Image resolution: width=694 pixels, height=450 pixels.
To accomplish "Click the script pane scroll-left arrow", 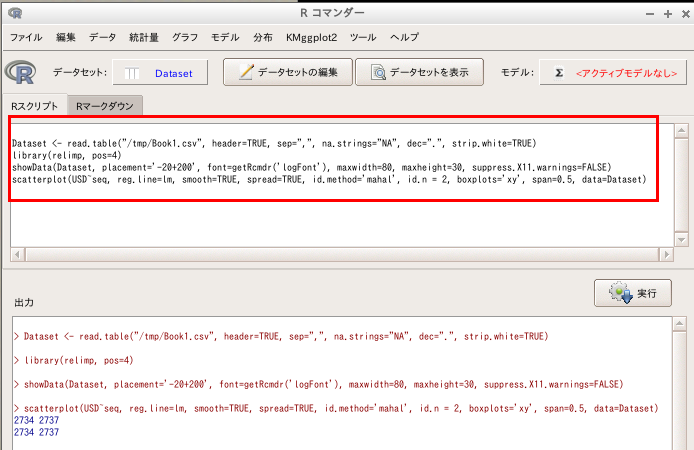I will click(17, 254).
